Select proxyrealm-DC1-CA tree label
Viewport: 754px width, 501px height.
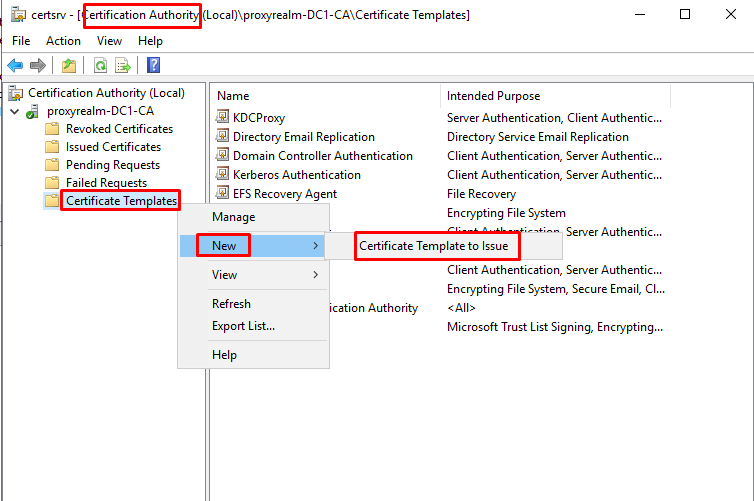tap(101, 111)
